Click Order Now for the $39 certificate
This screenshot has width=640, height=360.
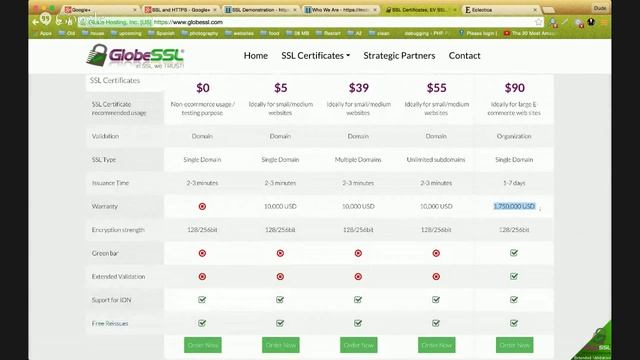point(358,345)
